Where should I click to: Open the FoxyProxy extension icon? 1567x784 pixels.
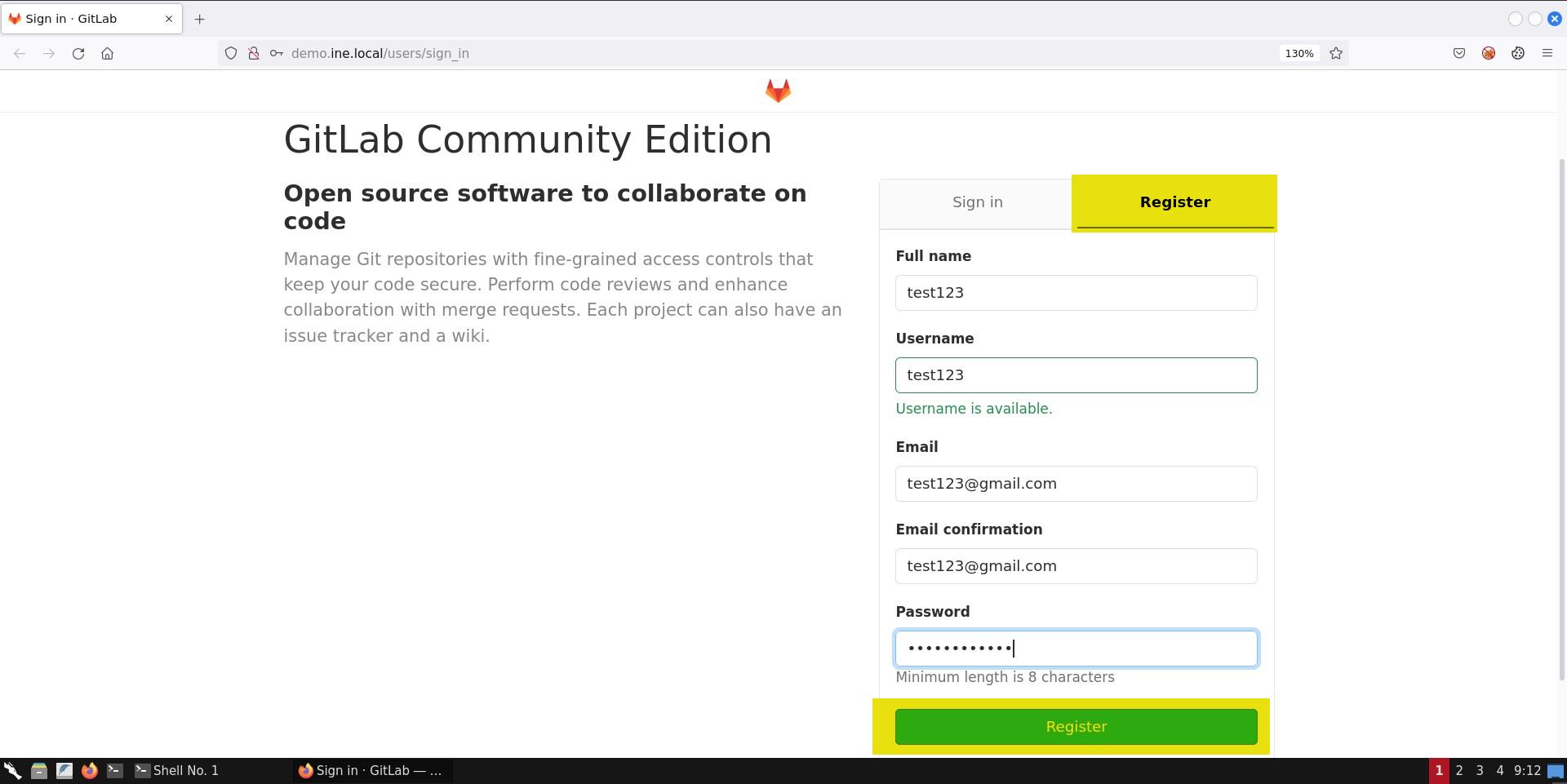tap(1489, 53)
